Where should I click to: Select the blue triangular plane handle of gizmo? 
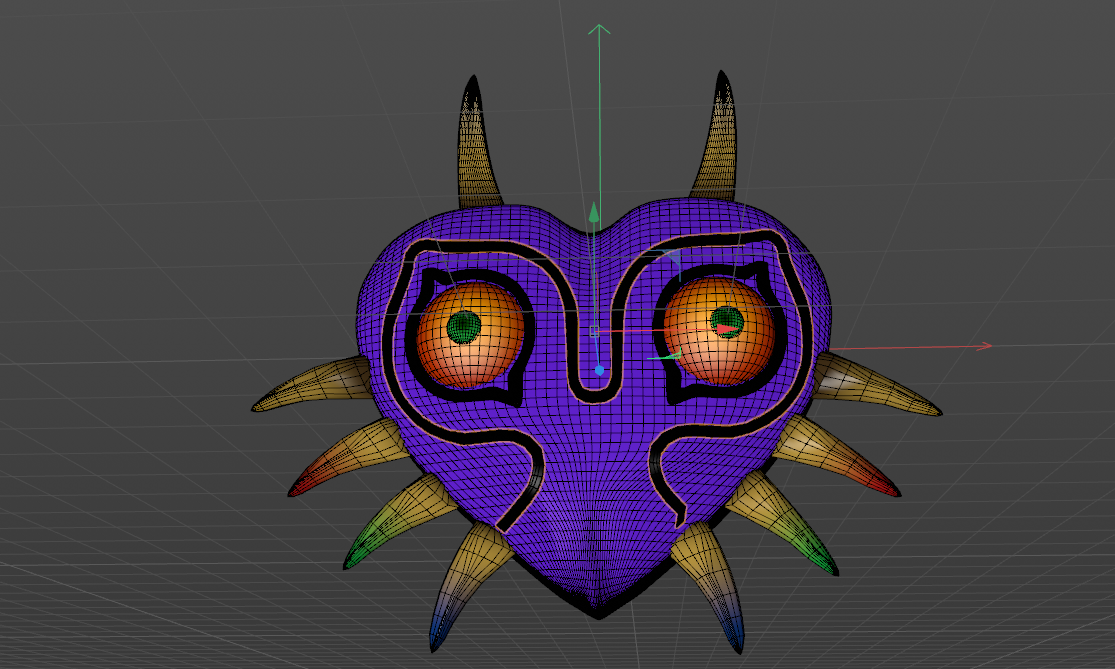[x=673, y=257]
